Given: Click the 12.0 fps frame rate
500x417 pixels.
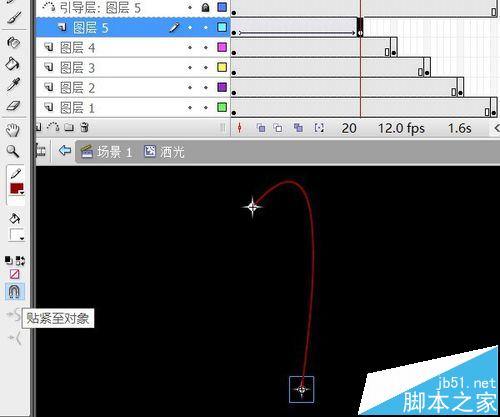Looking at the screenshot, I should pyautogui.click(x=401, y=128).
